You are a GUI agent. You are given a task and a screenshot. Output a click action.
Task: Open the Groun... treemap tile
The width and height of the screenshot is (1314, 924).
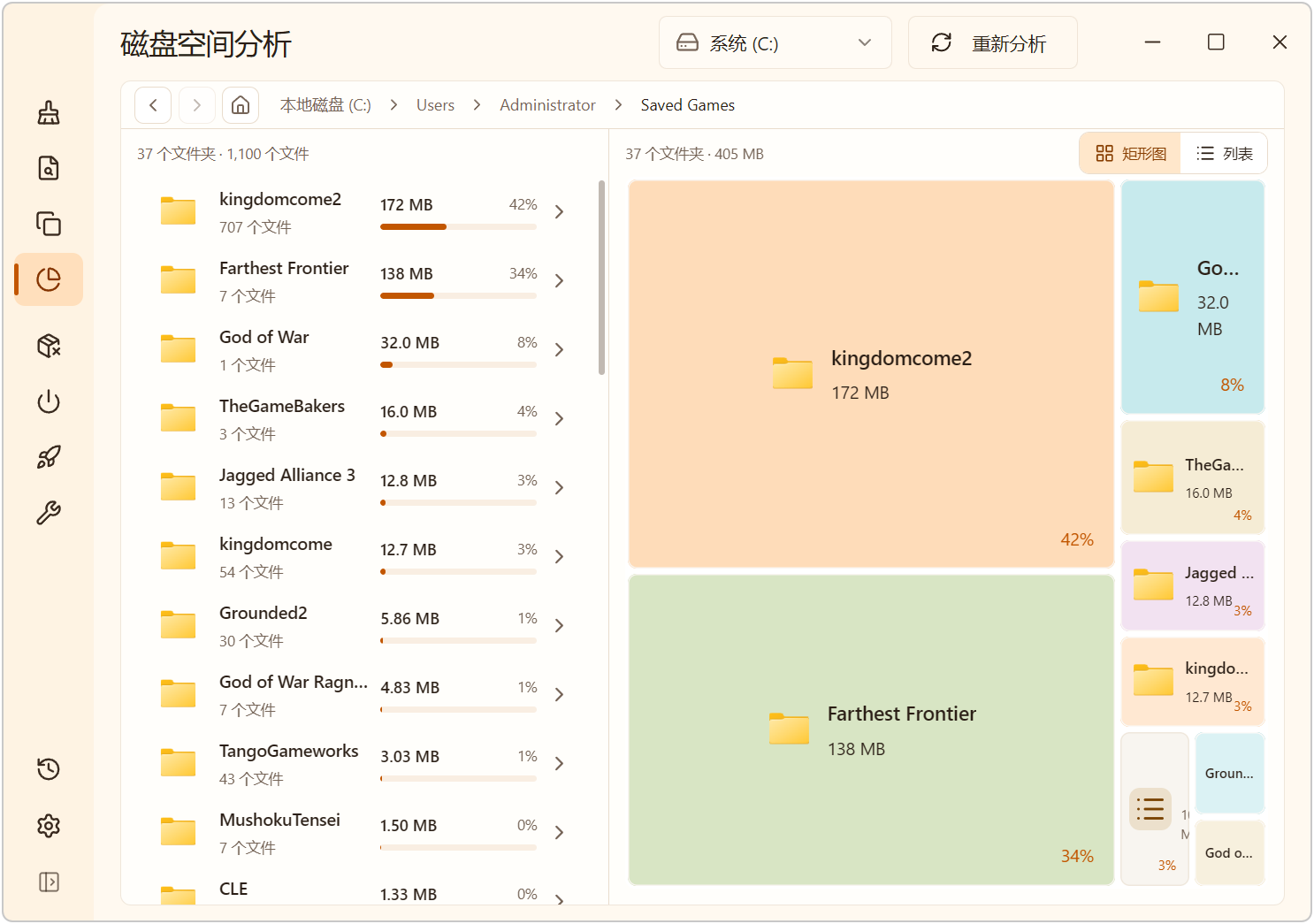coord(1230,773)
